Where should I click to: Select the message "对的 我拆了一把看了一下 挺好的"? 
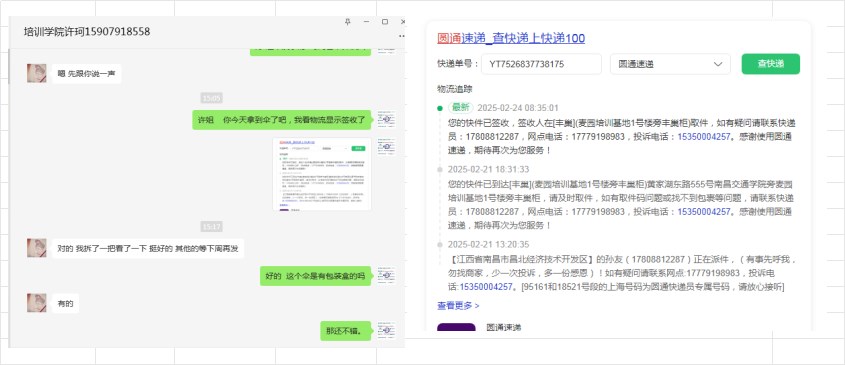pyautogui.click(x=148, y=249)
